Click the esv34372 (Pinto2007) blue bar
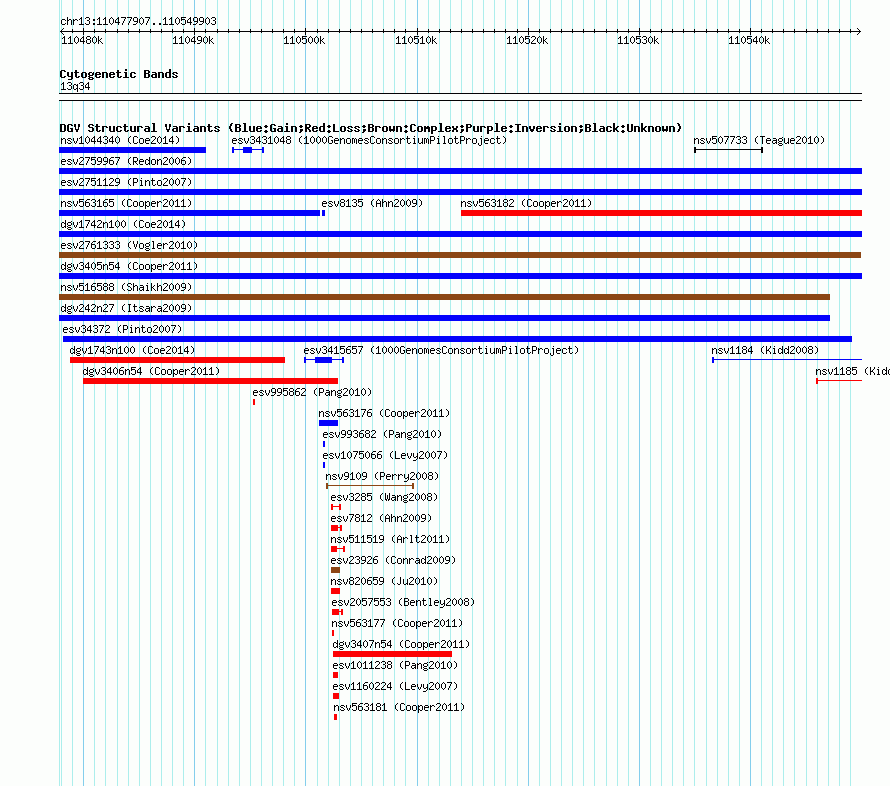Viewport: 890px width, 786px height. (457, 339)
